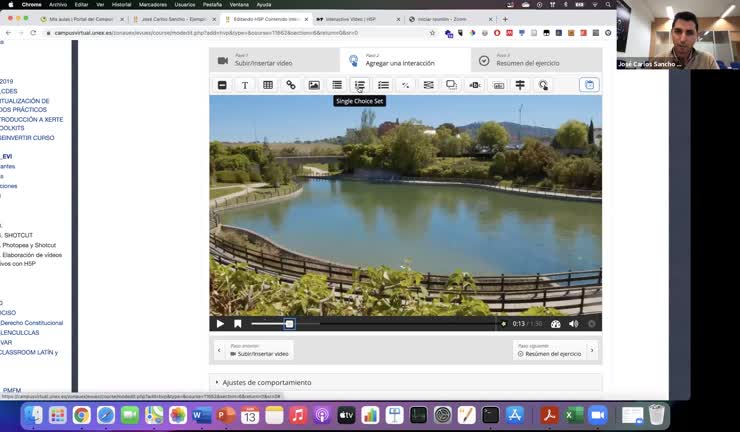The image size is (740, 432).
Task: Open the Crossroads interaction tool
Action: point(520,85)
